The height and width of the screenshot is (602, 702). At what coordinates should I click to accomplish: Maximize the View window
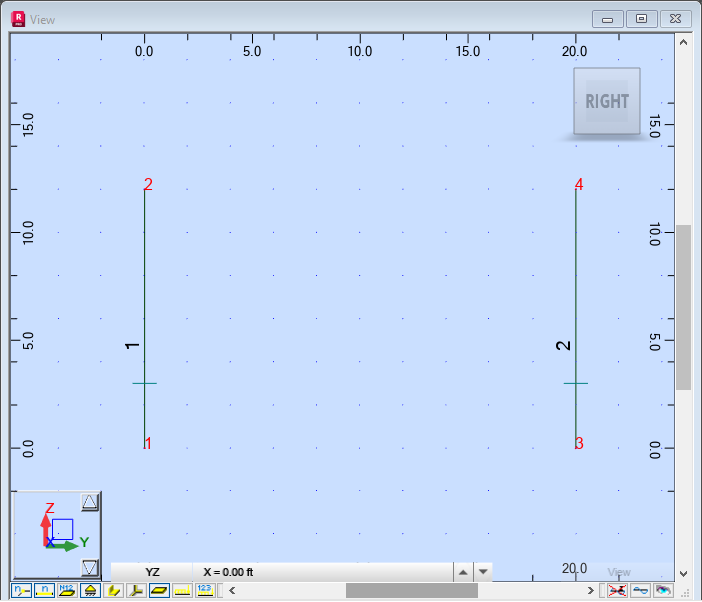point(642,19)
